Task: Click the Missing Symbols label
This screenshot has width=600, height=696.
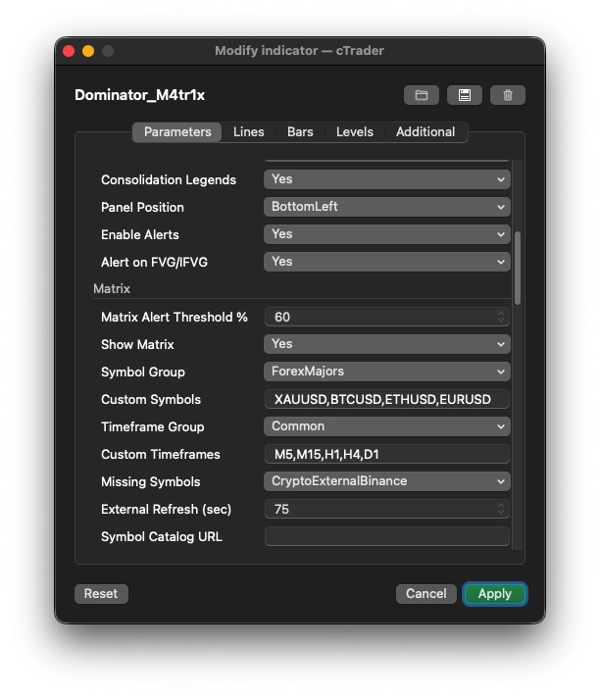Action: tap(150, 482)
